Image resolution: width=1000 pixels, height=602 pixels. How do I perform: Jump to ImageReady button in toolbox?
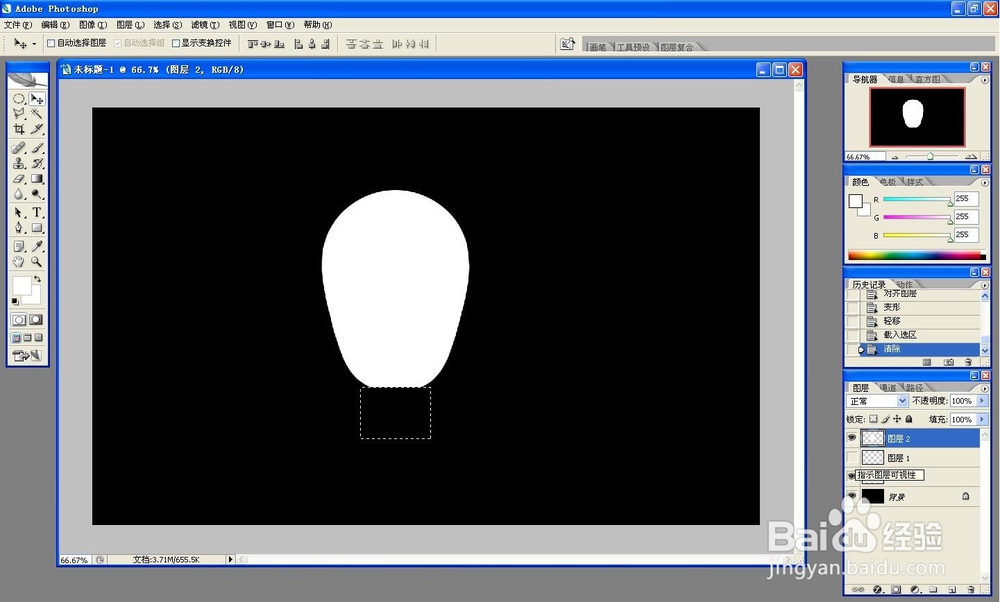coord(27,356)
